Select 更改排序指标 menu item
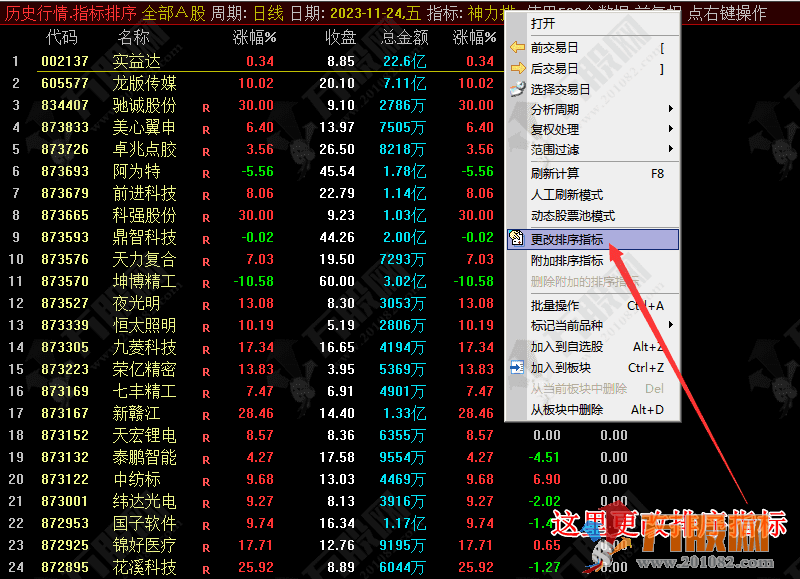 (593, 239)
